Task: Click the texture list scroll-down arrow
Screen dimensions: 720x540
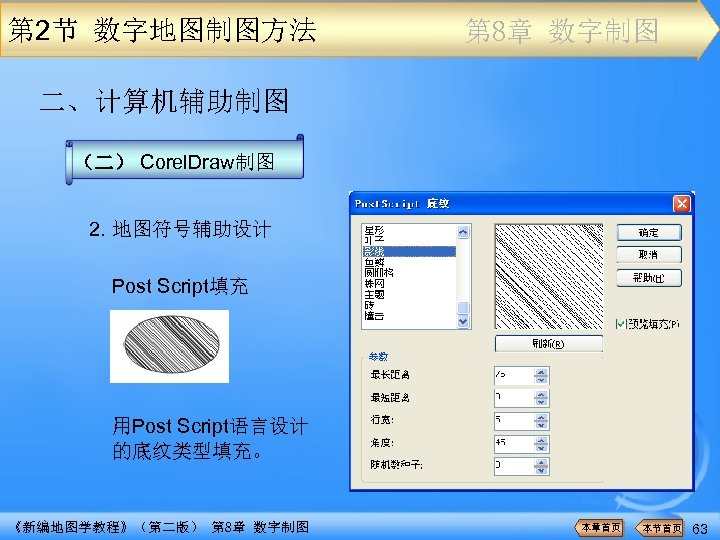Action: click(463, 321)
